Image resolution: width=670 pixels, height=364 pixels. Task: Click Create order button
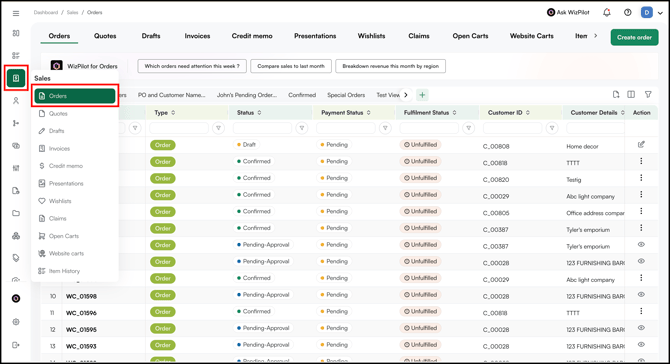point(634,37)
